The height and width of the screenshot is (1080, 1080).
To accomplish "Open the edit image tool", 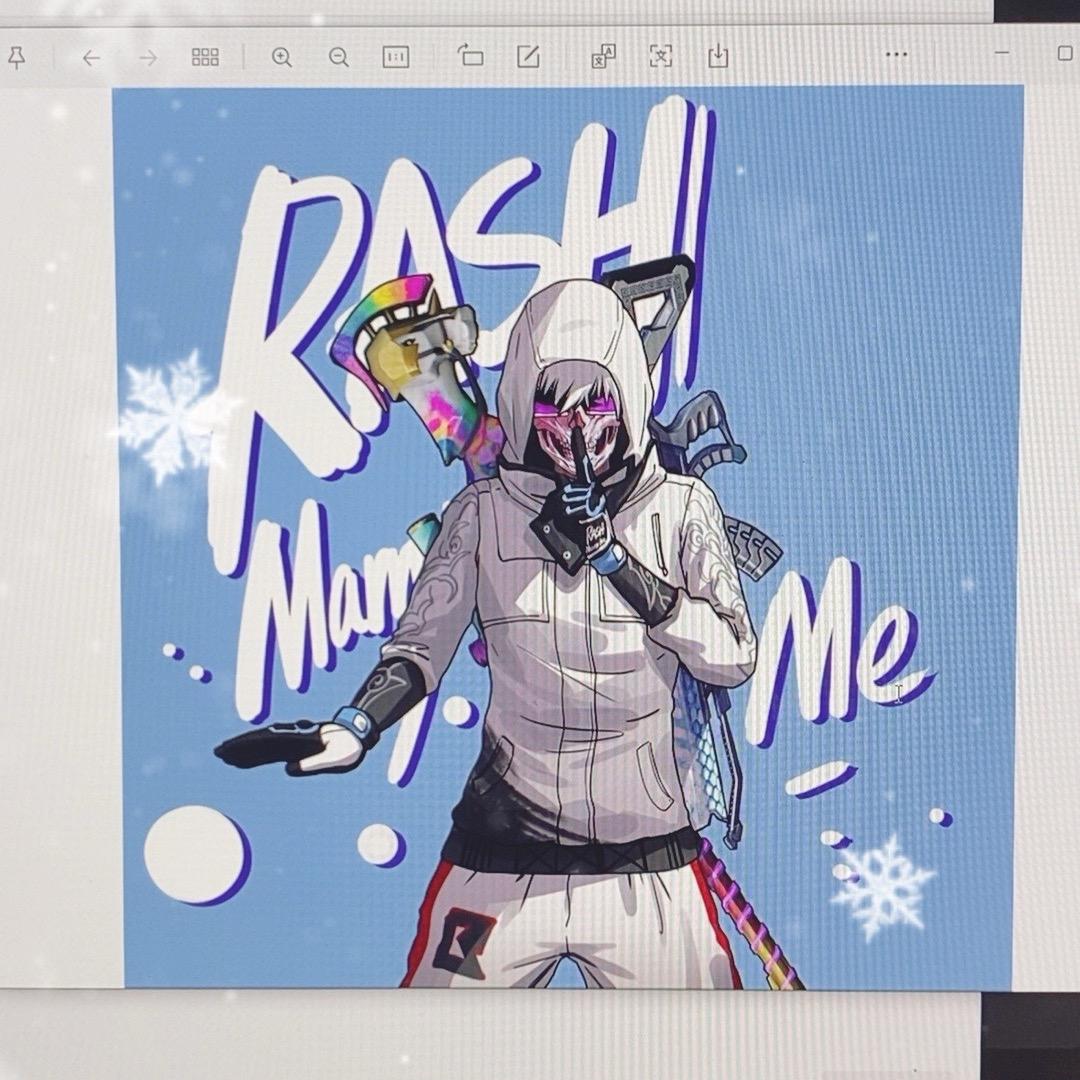I will [528, 56].
